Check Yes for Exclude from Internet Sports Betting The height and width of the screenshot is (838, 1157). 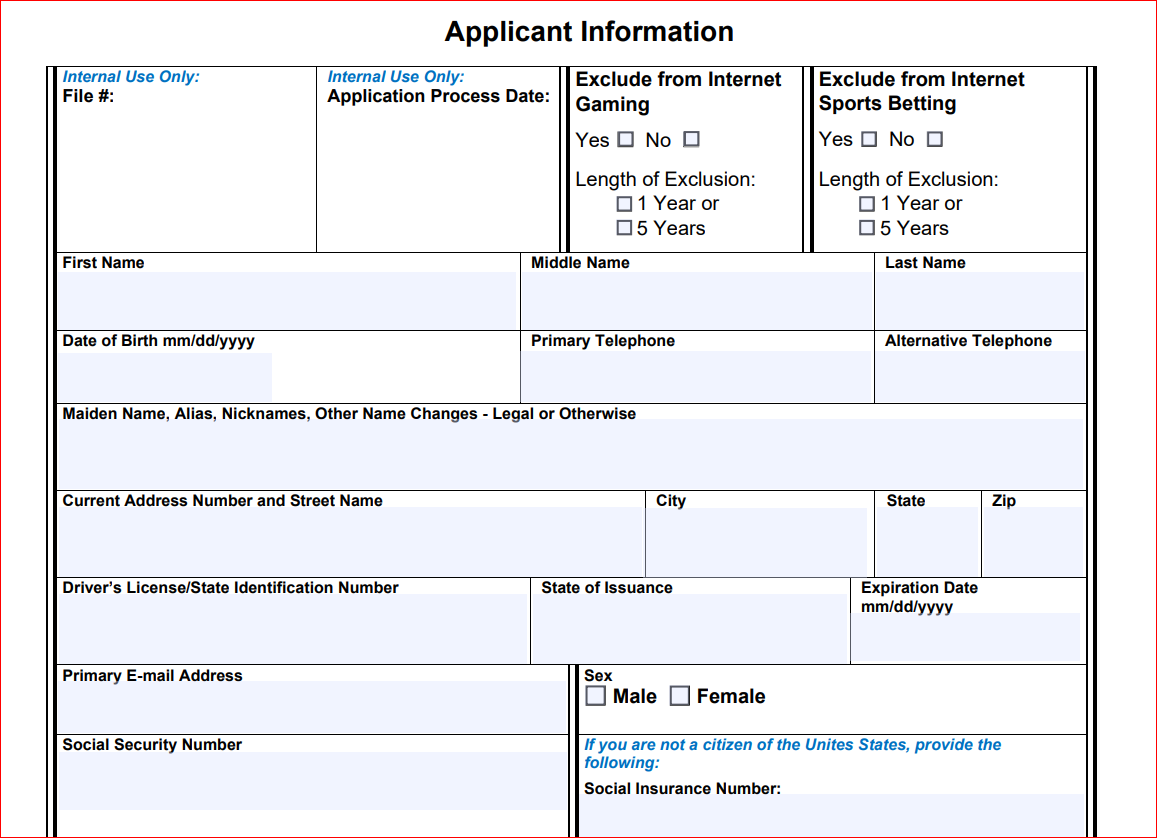(868, 139)
